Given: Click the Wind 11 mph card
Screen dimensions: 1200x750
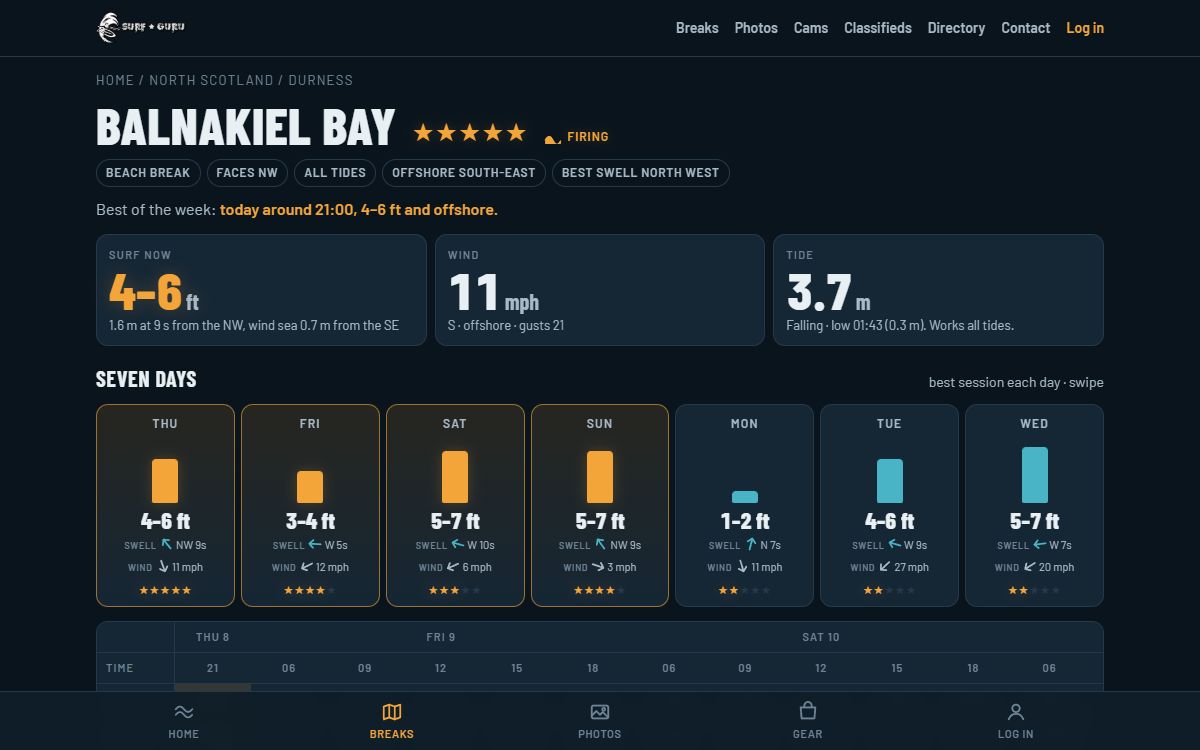Looking at the screenshot, I should tap(600, 290).
